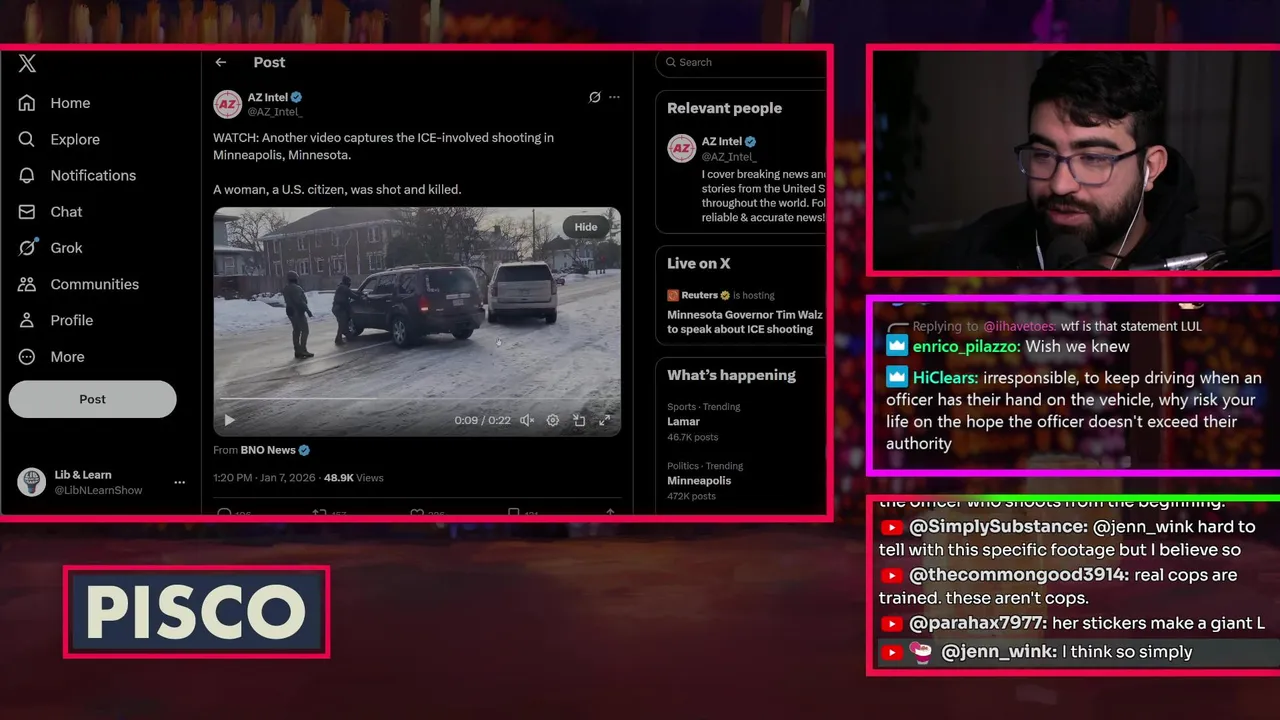Click the Explore magnifier icon
Image resolution: width=1280 pixels, height=720 pixels.
[x=27, y=139]
